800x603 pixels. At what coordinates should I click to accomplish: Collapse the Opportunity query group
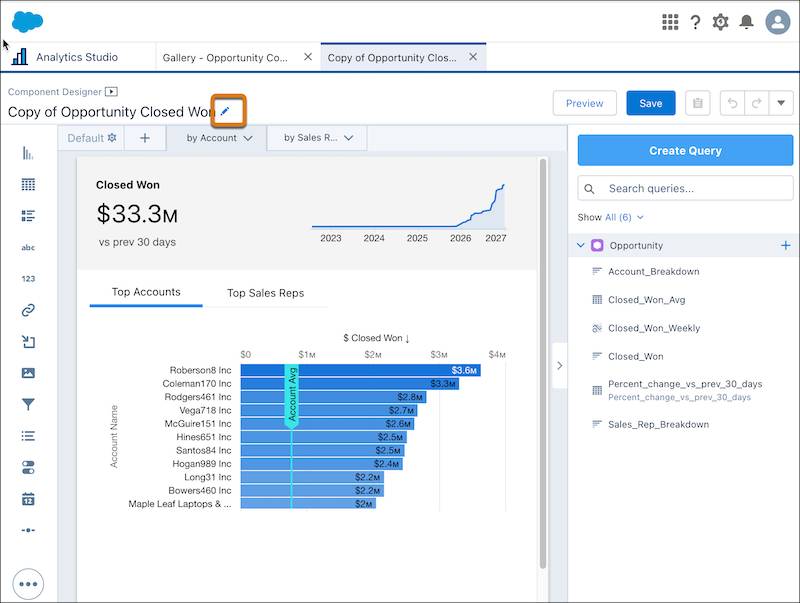pyautogui.click(x=580, y=245)
